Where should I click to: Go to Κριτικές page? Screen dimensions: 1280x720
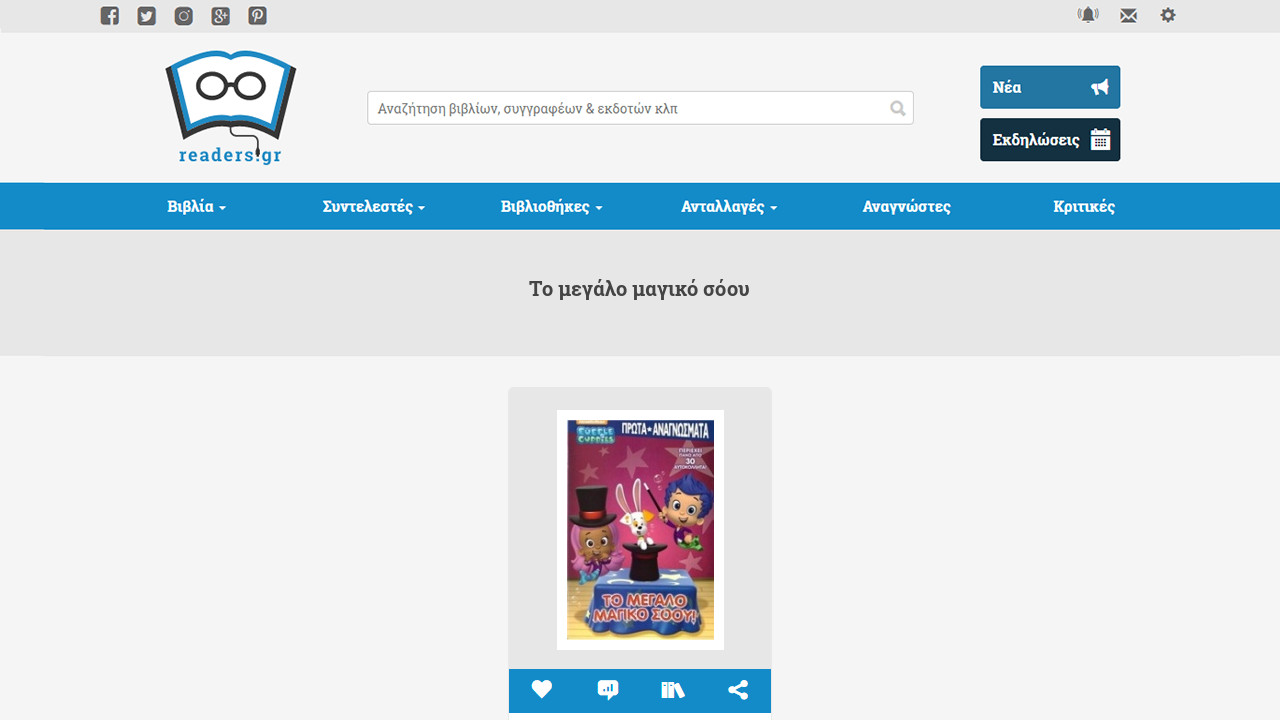tap(1084, 207)
